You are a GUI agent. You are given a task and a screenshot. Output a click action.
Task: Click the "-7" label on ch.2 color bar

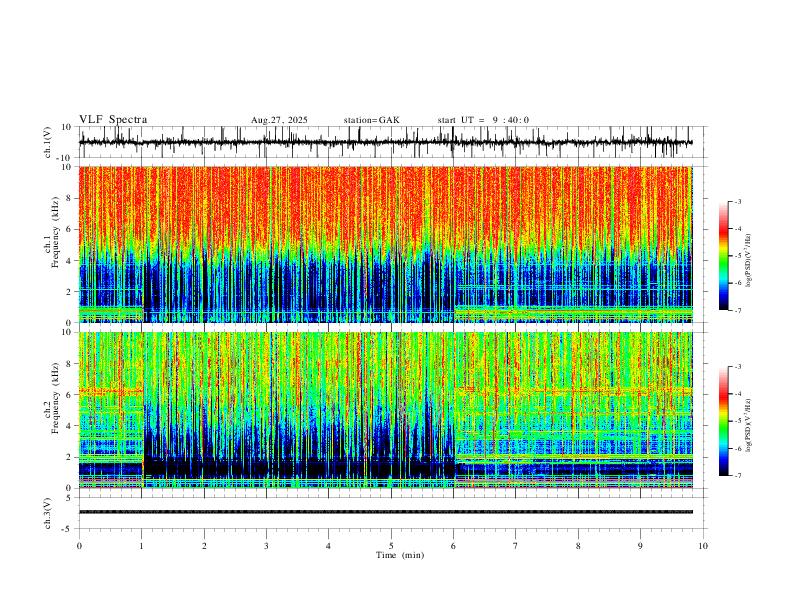click(x=737, y=475)
